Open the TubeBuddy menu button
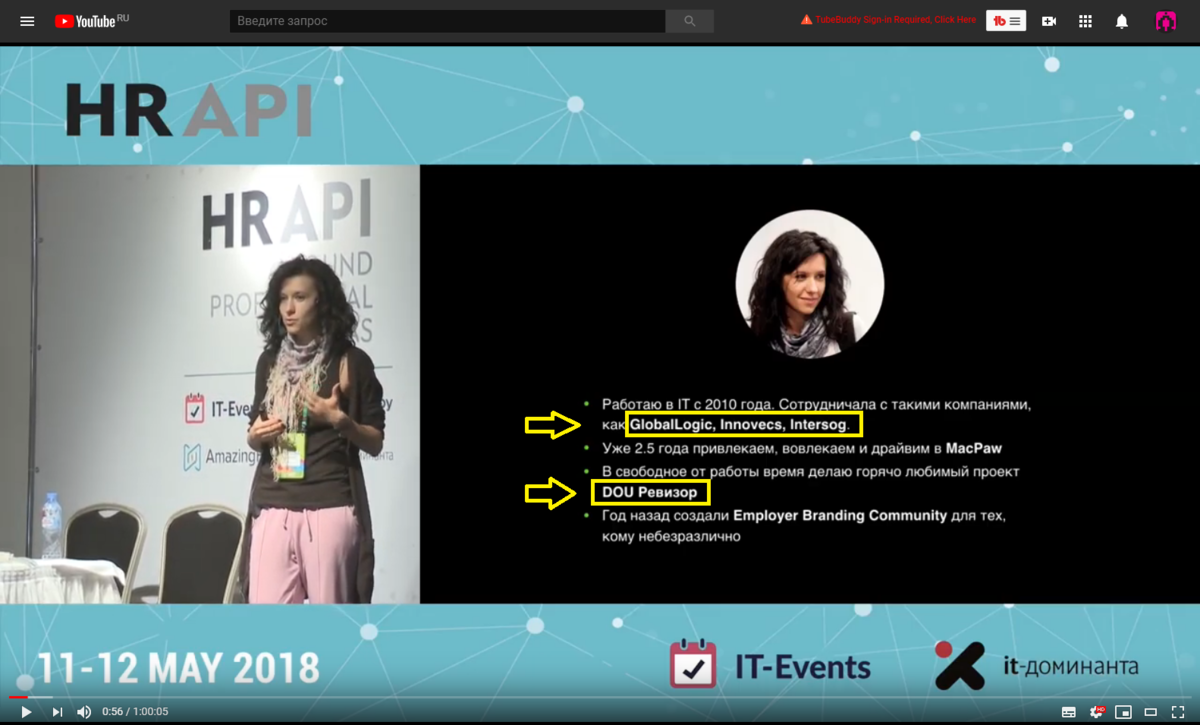Viewport: 1200px width, 725px height. [1006, 21]
